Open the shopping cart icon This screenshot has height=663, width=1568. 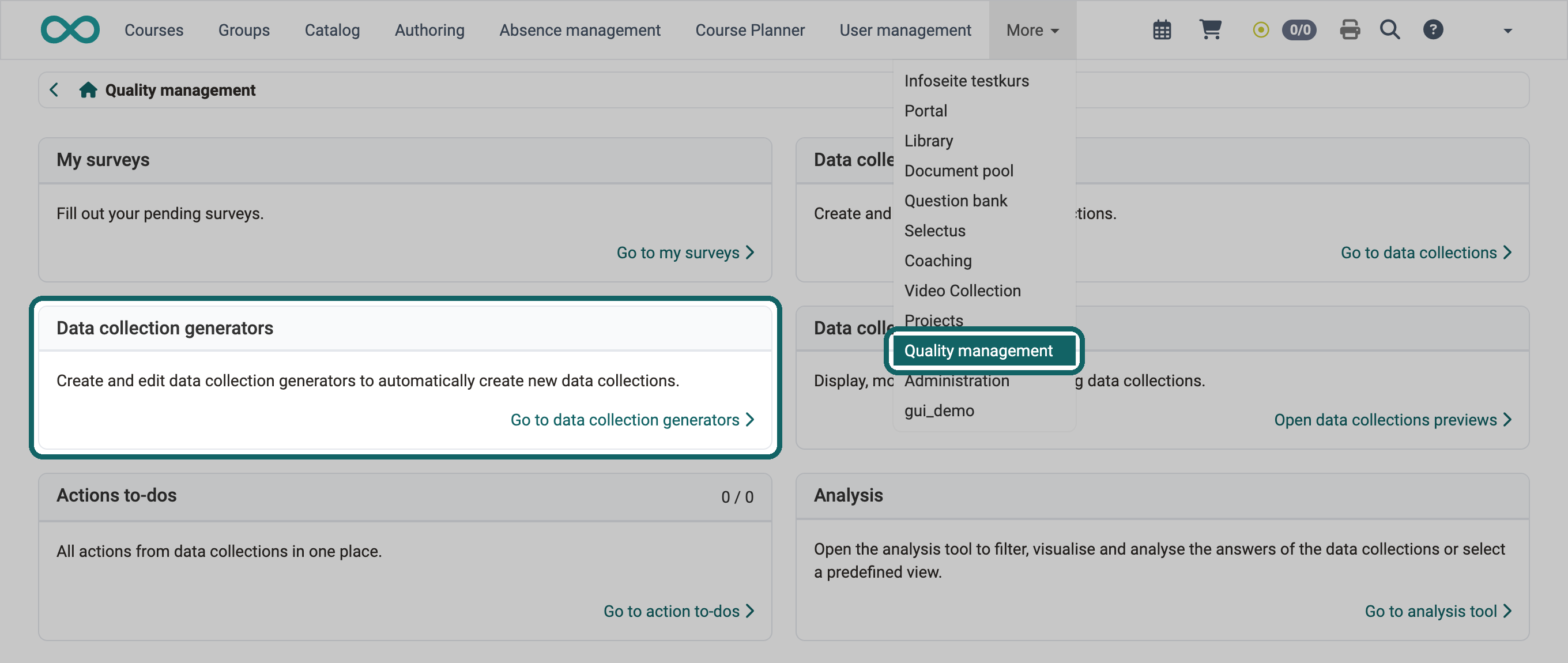pyautogui.click(x=1210, y=29)
